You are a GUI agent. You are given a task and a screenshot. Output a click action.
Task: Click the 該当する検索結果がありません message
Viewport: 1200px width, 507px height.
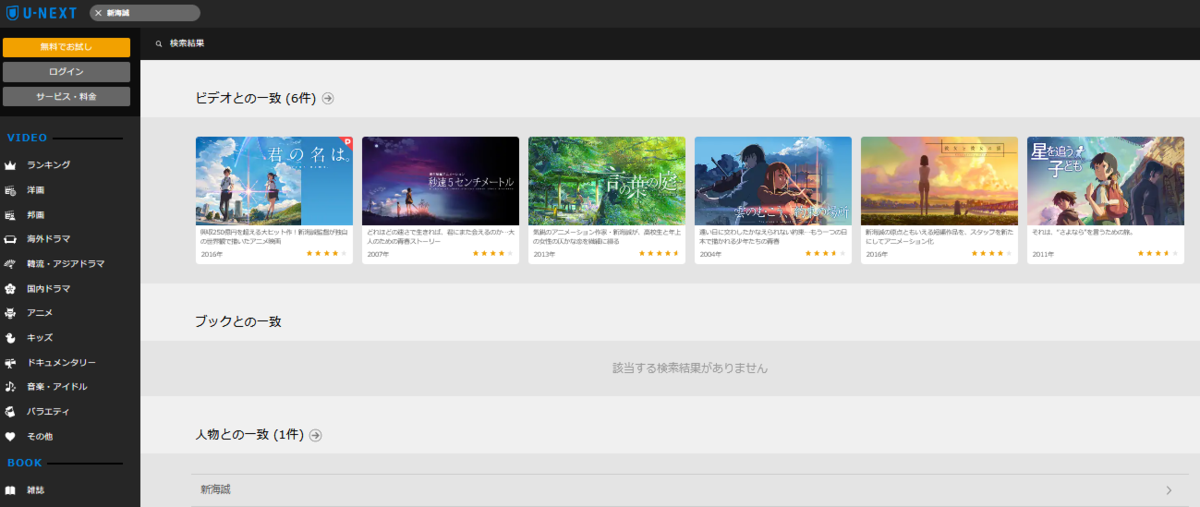point(690,368)
